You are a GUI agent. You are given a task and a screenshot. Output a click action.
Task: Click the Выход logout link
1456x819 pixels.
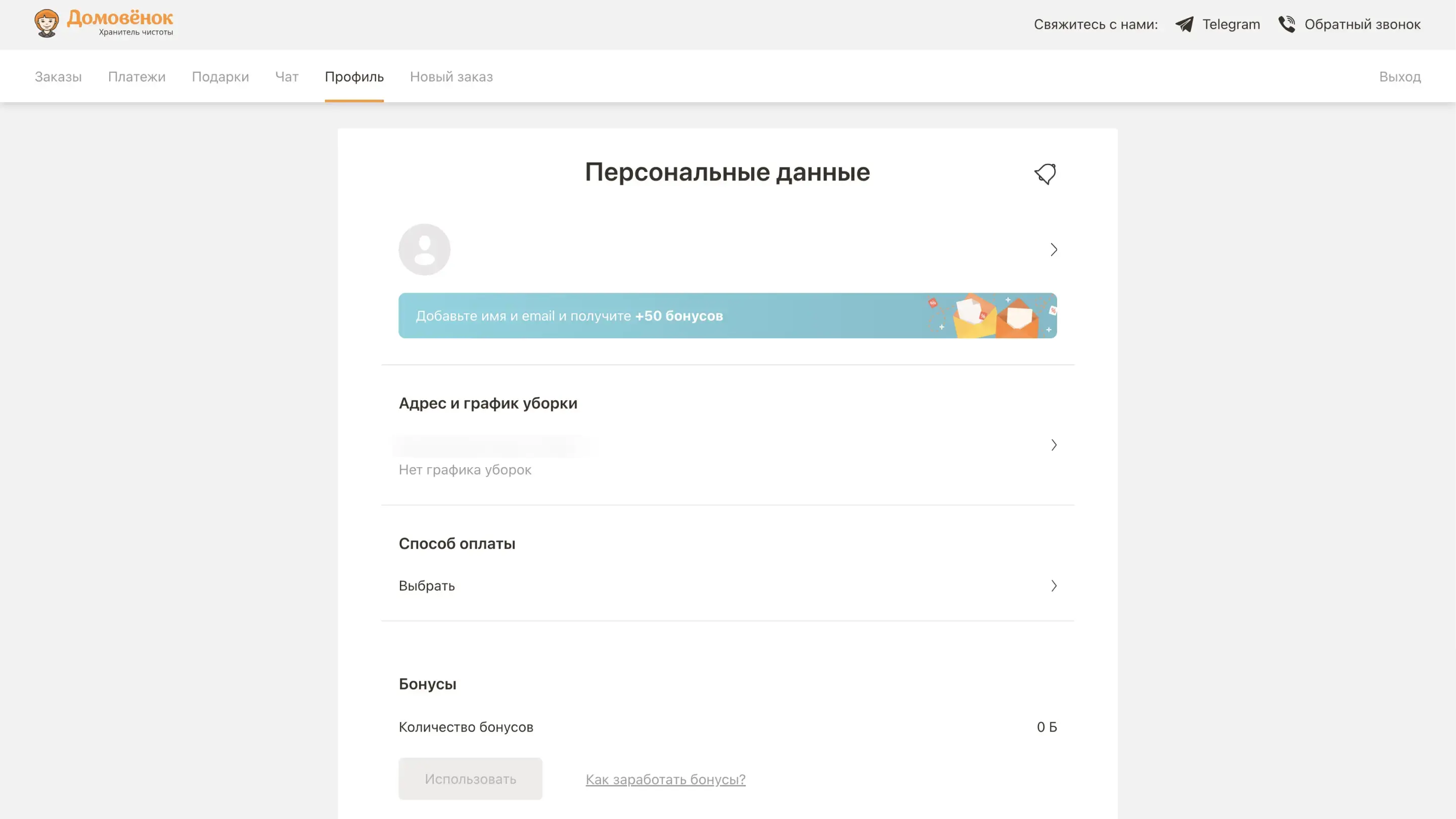[1399, 76]
